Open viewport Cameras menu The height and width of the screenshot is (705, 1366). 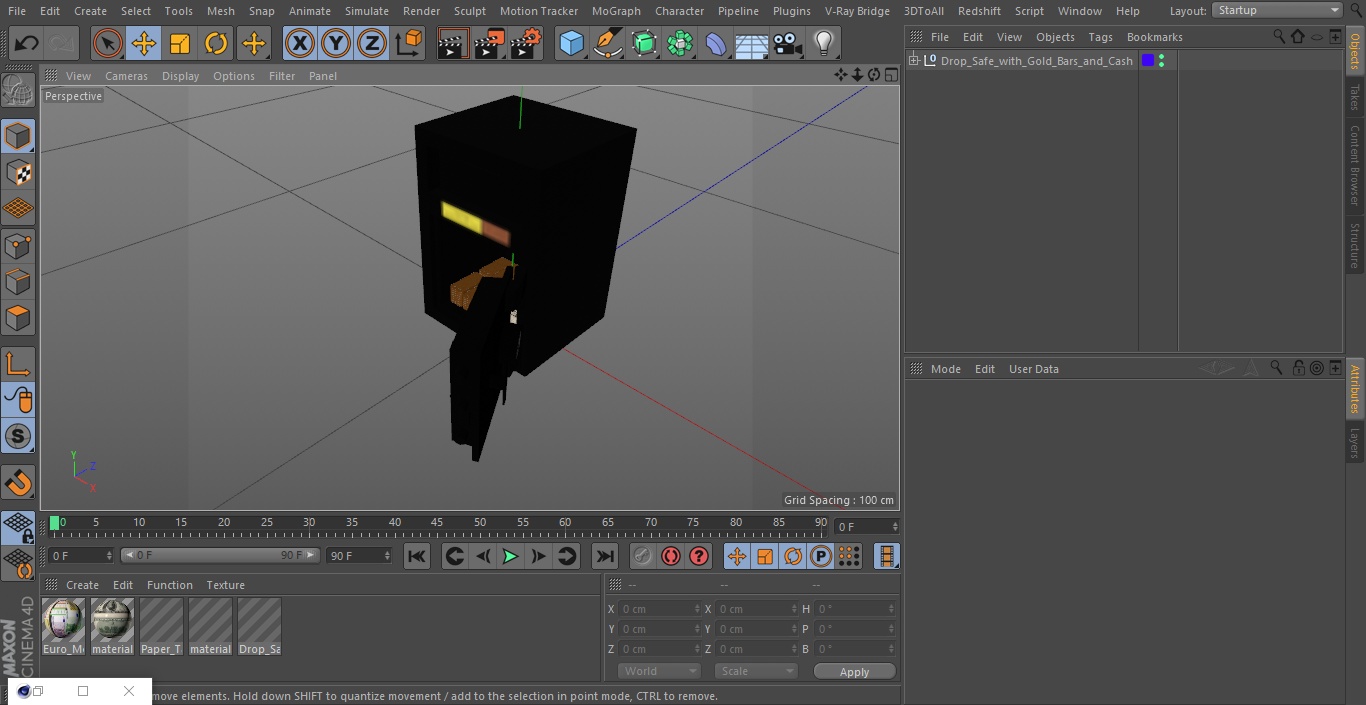pos(126,76)
